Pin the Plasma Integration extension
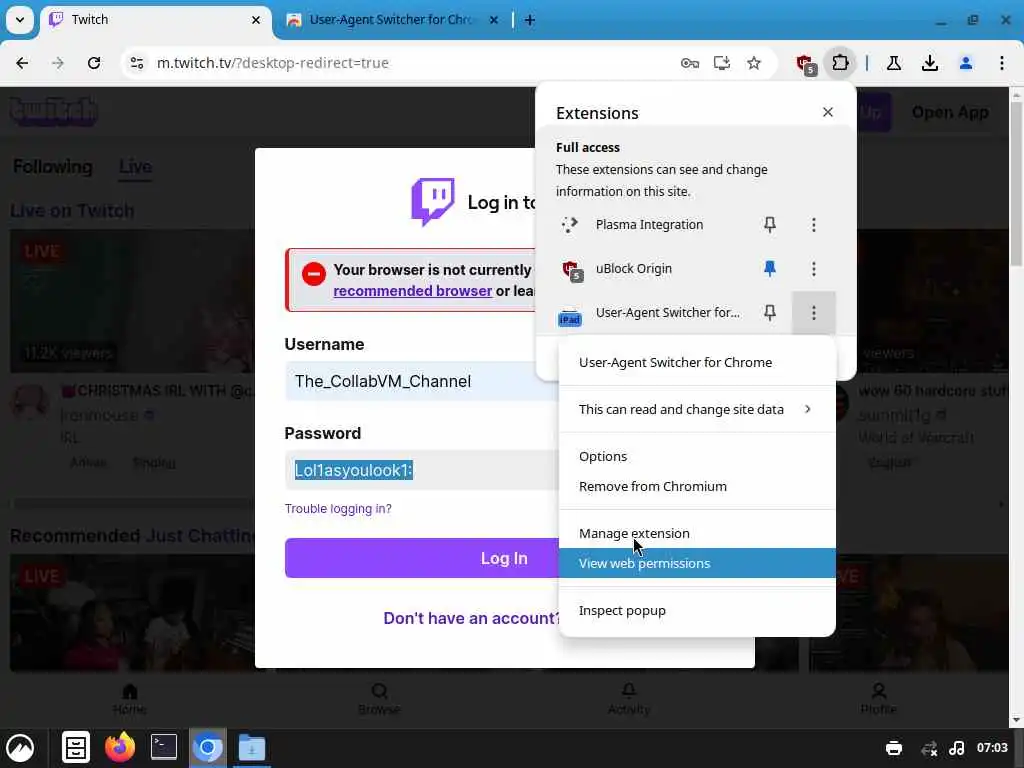 [x=770, y=225]
